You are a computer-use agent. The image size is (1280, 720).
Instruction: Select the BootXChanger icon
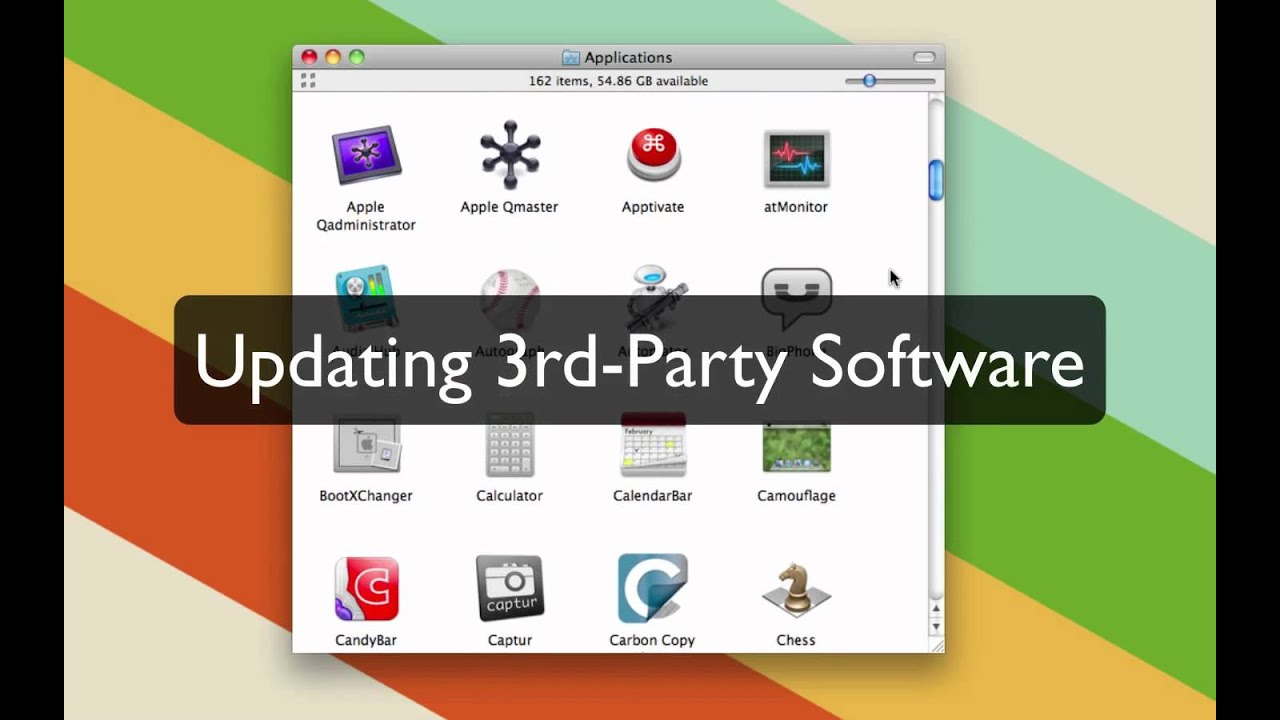click(366, 444)
